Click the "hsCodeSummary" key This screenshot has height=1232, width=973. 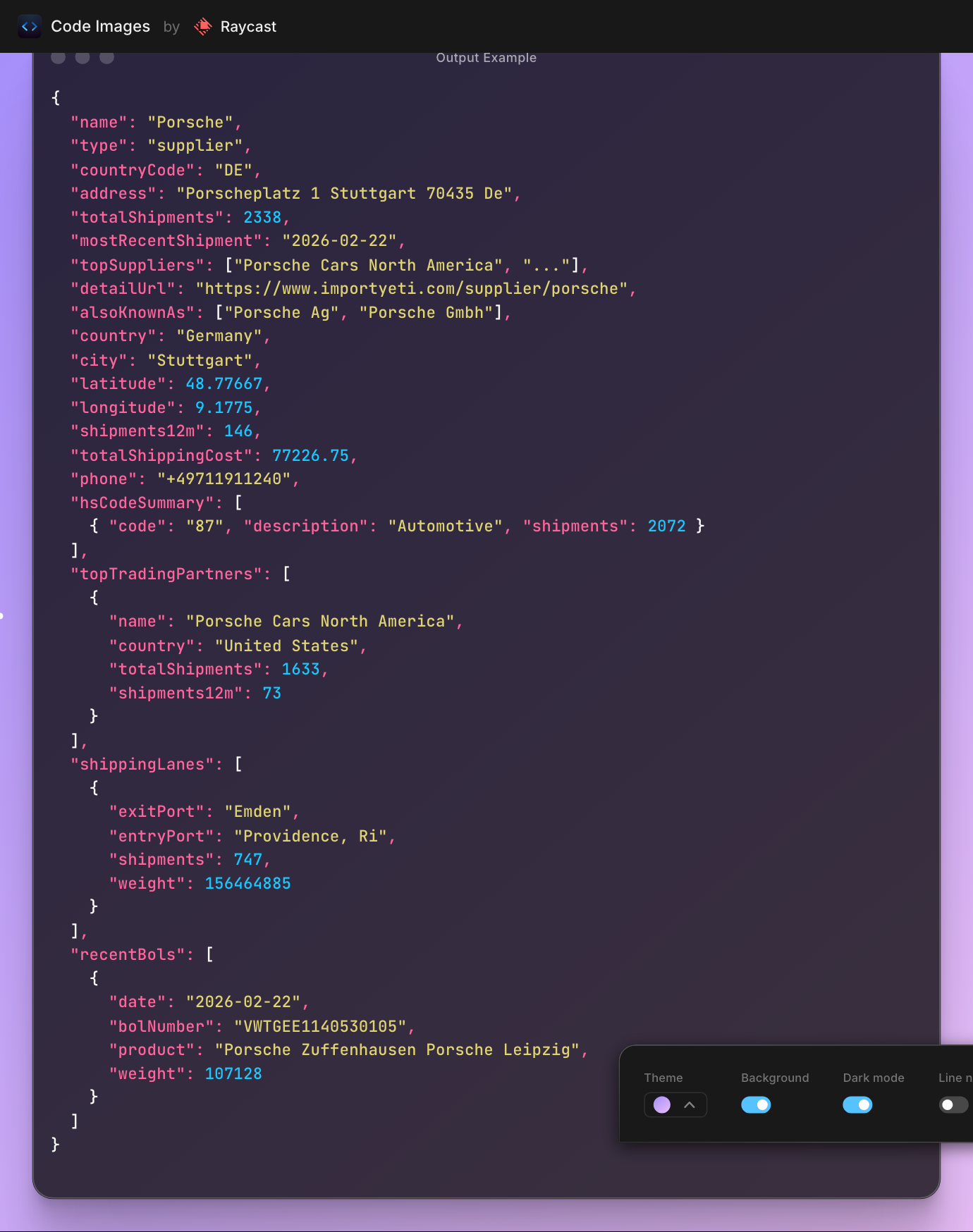(142, 503)
